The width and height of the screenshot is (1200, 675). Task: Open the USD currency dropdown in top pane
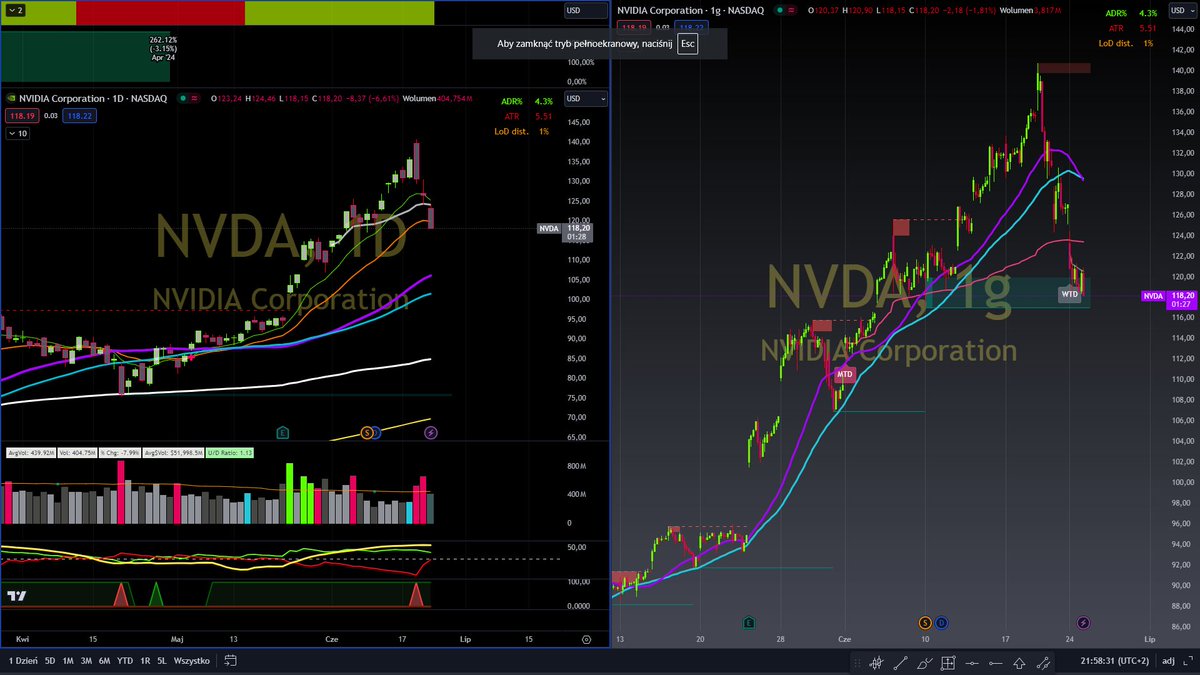point(586,10)
